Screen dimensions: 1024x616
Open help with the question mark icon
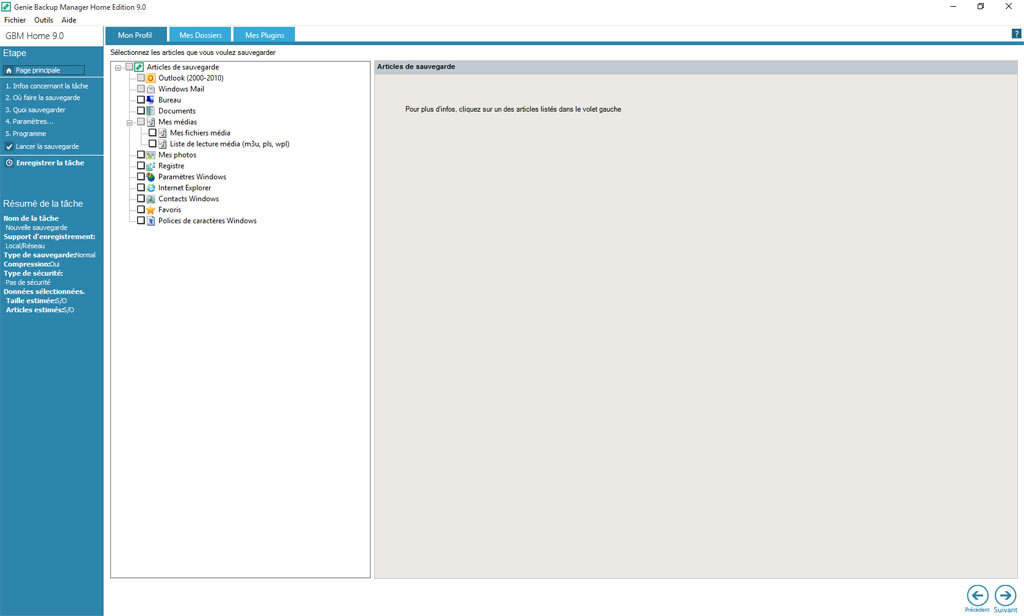[x=1016, y=34]
